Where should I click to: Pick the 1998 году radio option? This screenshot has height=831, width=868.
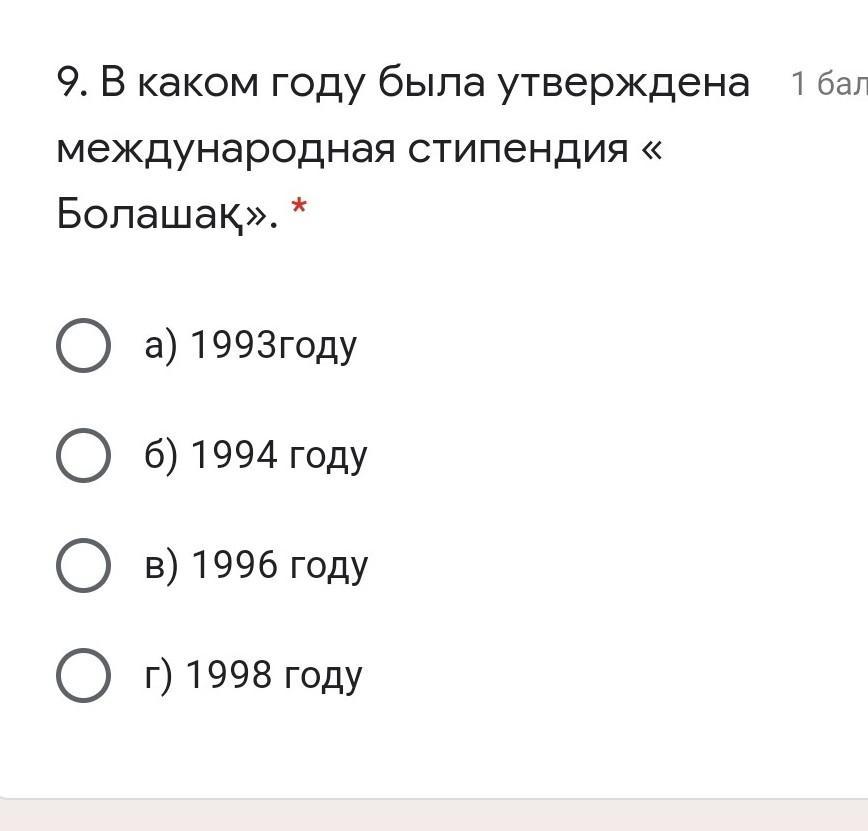[83, 675]
